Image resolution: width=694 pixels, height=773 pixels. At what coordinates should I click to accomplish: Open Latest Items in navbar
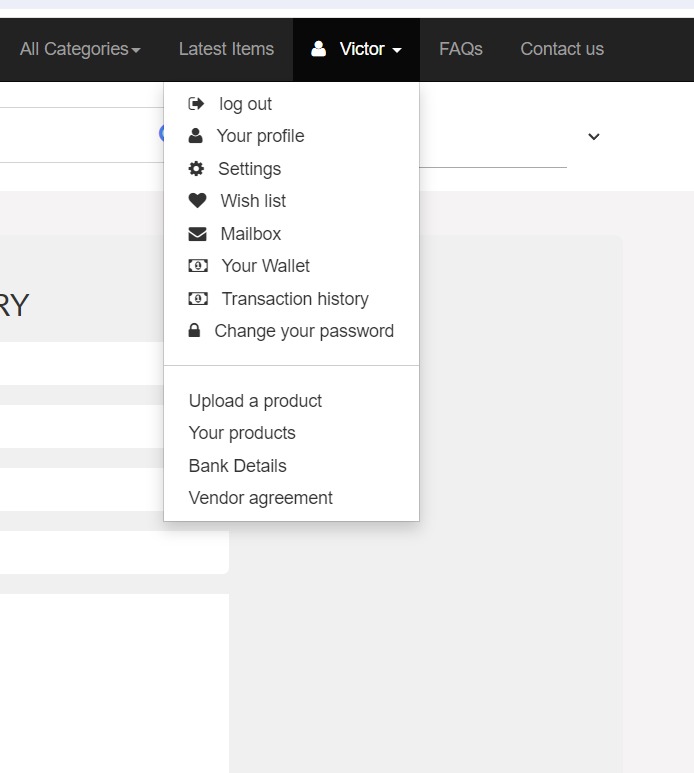pyautogui.click(x=226, y=49)
